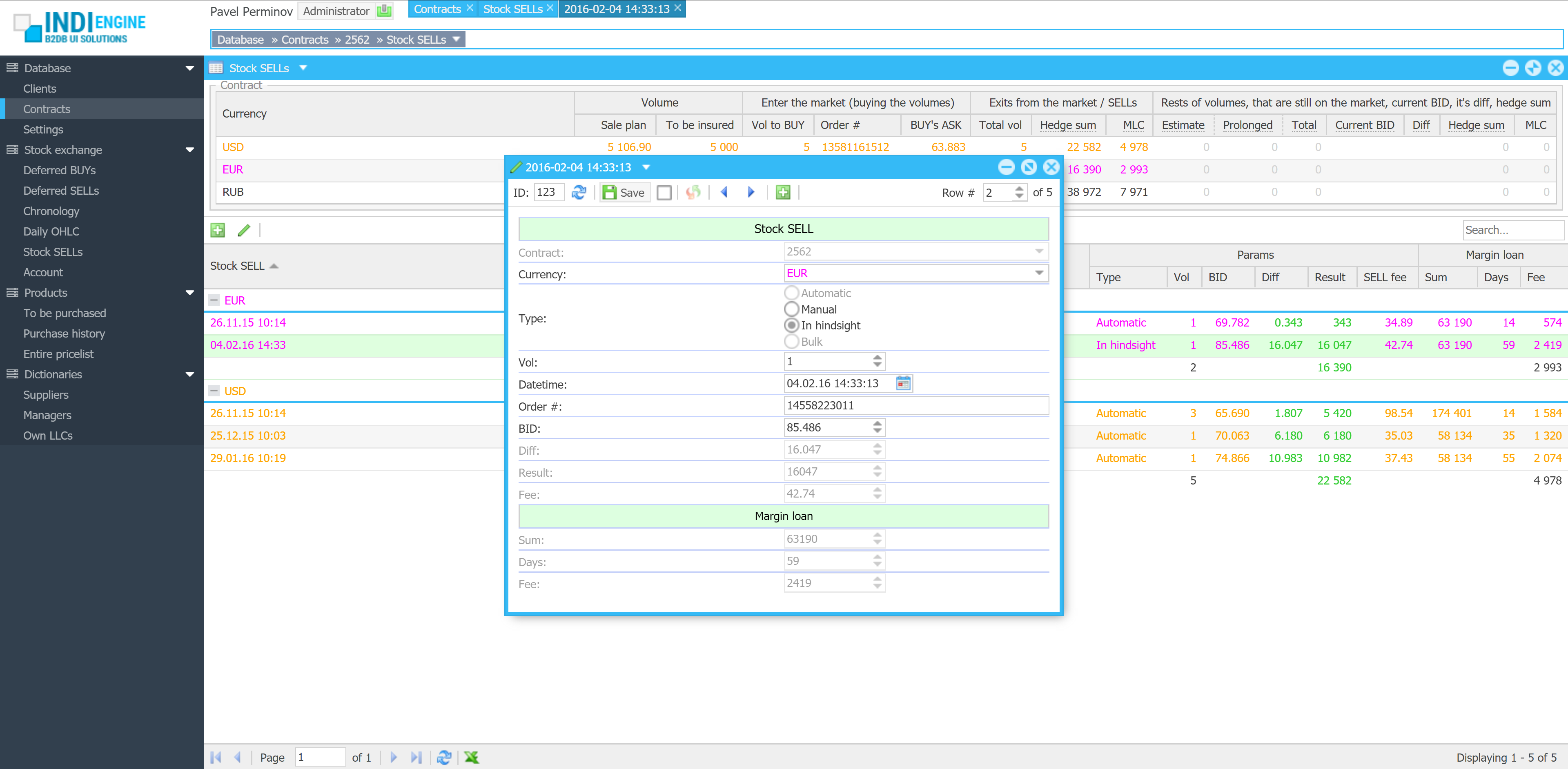Viewport: 1568px width, 769px height.
Task: Open the calendar picker for Datetime
Action: tap(903, 383)
